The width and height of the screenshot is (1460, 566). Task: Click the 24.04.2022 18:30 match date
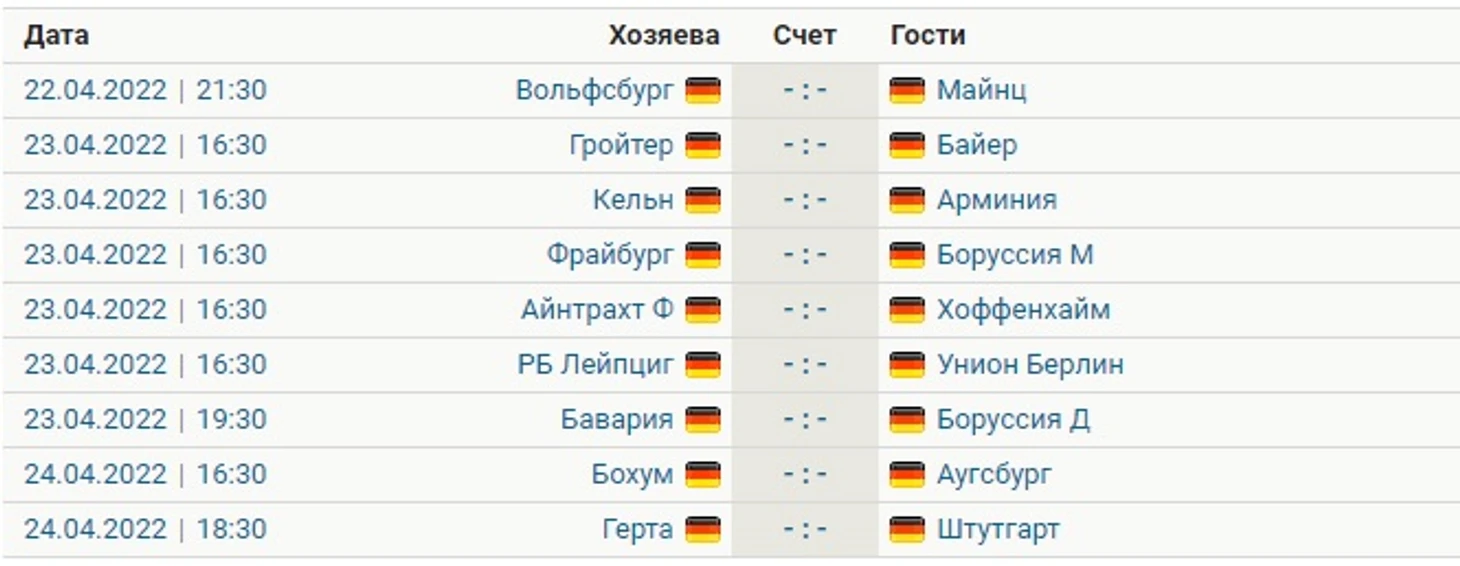point(145,529)
